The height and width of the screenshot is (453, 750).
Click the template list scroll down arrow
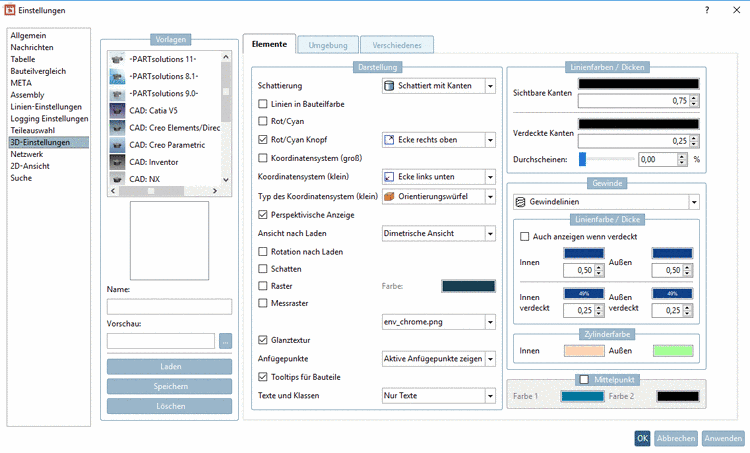(x=226, y=180)
